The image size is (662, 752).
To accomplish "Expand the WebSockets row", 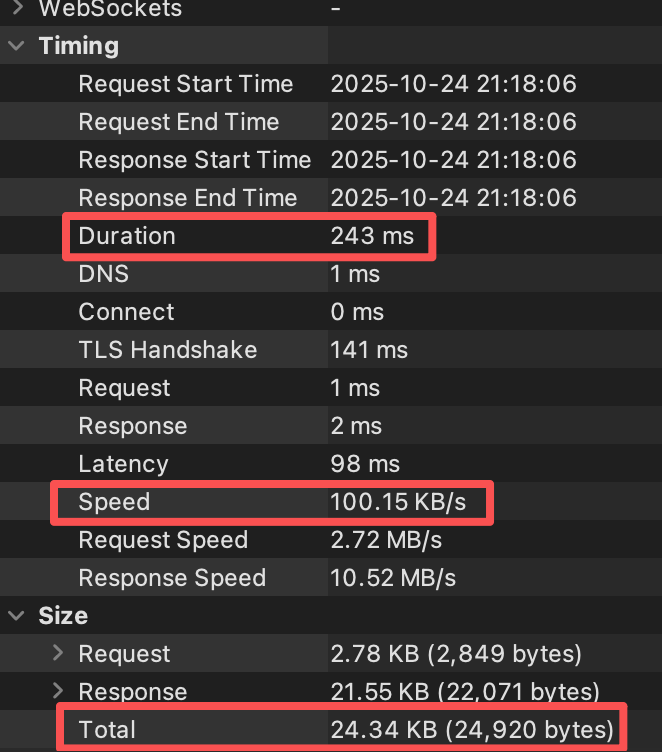I will coord(17,9).
